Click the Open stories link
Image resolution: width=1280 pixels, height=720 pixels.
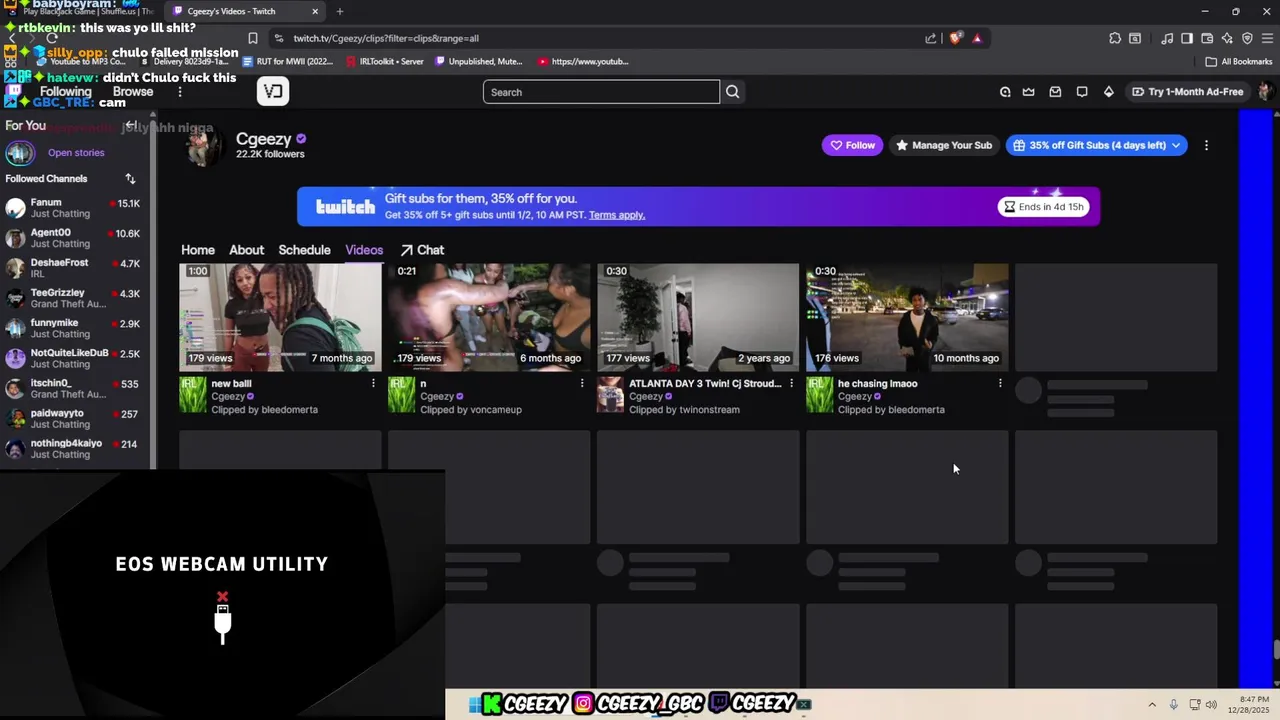click(76, 153)
